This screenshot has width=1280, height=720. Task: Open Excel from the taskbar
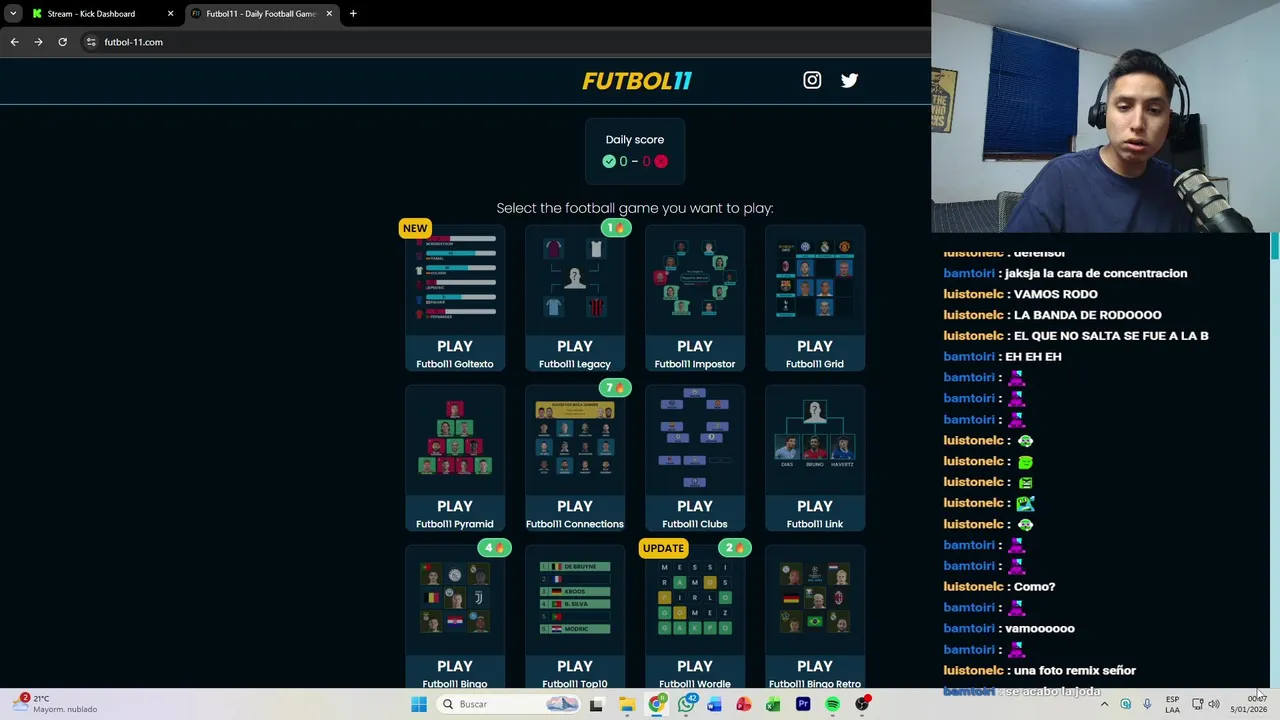[773, 704]
